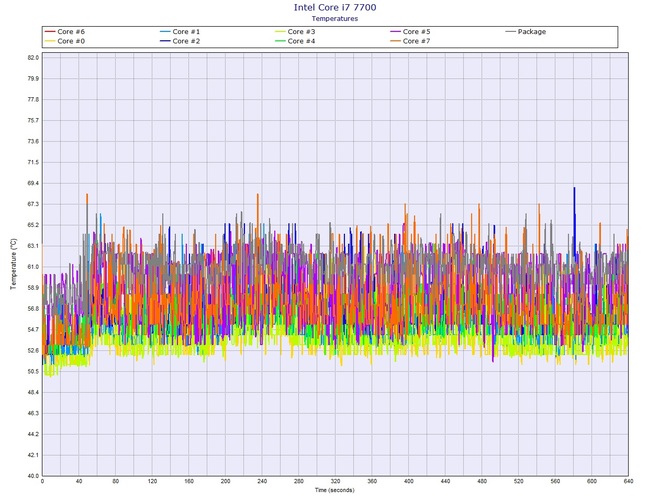Click the Core #3 legend label
Viewport: 670px width, 502px height.
click(x=301, y=32)
